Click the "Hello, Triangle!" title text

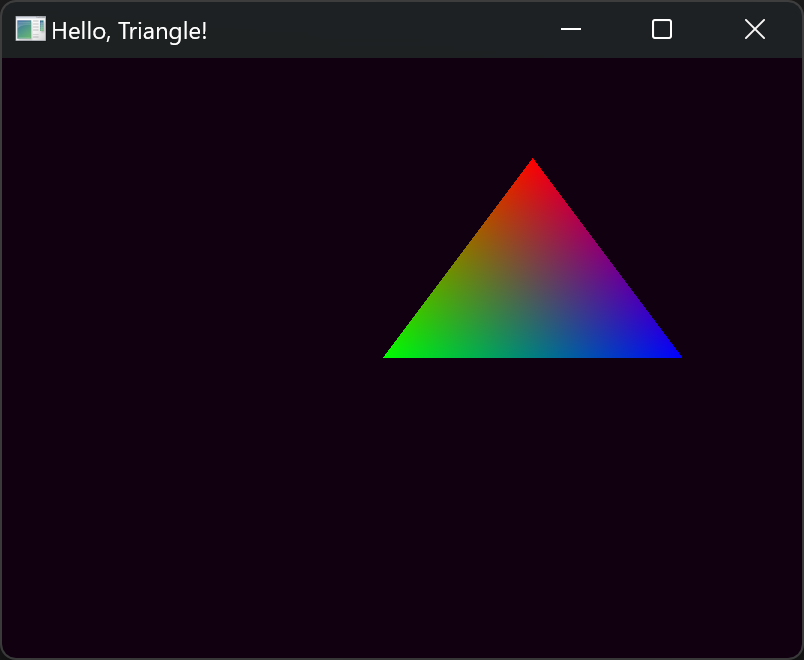coord(129,31)
